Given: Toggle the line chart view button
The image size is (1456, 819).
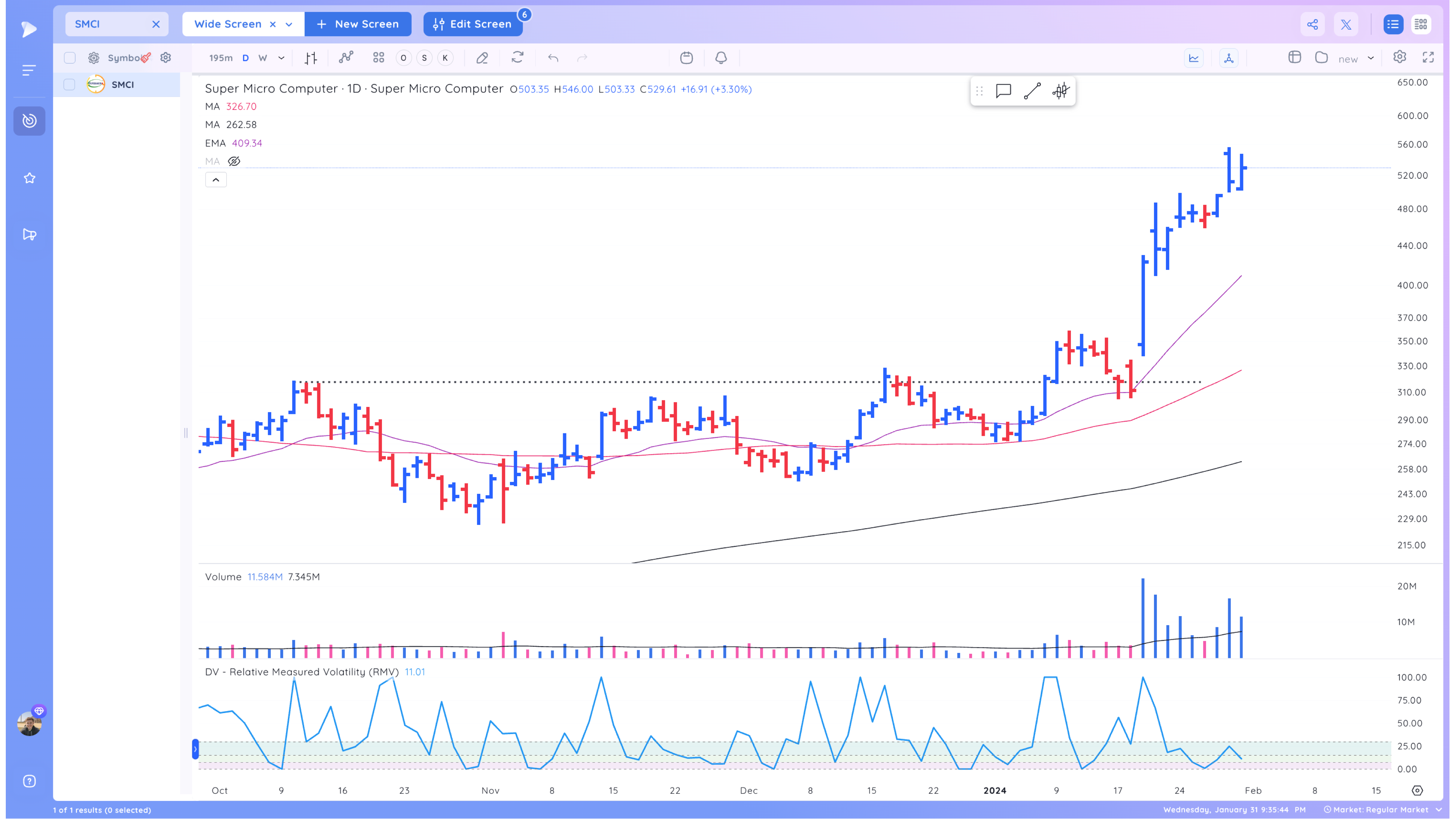Looking at the screenshot, I should [x=1194, y=58].
